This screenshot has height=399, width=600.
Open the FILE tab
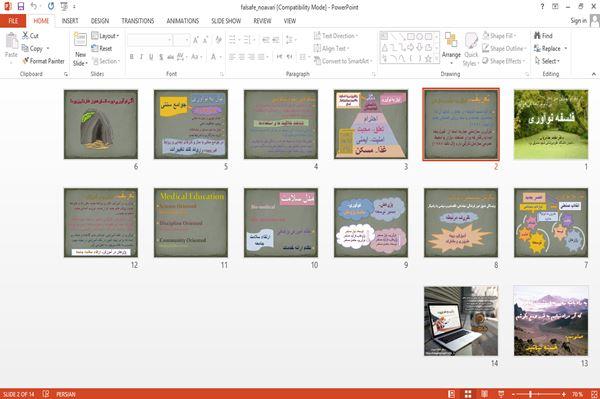[x=13, y=21]
